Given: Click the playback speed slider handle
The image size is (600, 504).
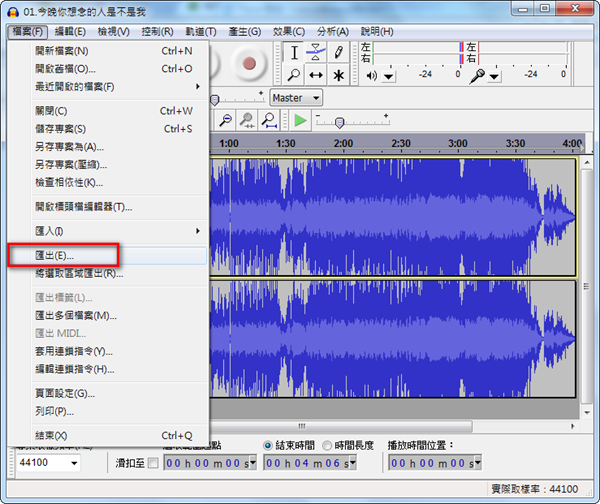Looking at the screenshot, I should 340,122.
